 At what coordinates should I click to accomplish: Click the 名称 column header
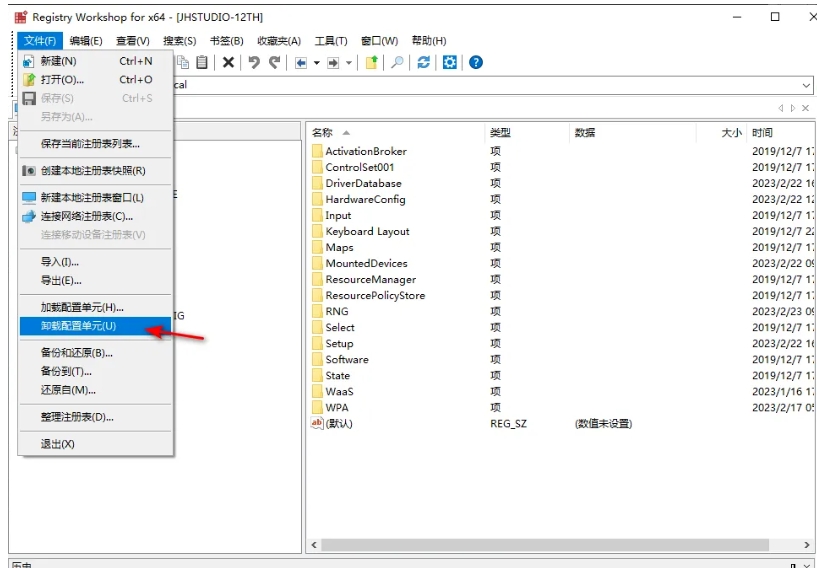click(x=322, y=132)
